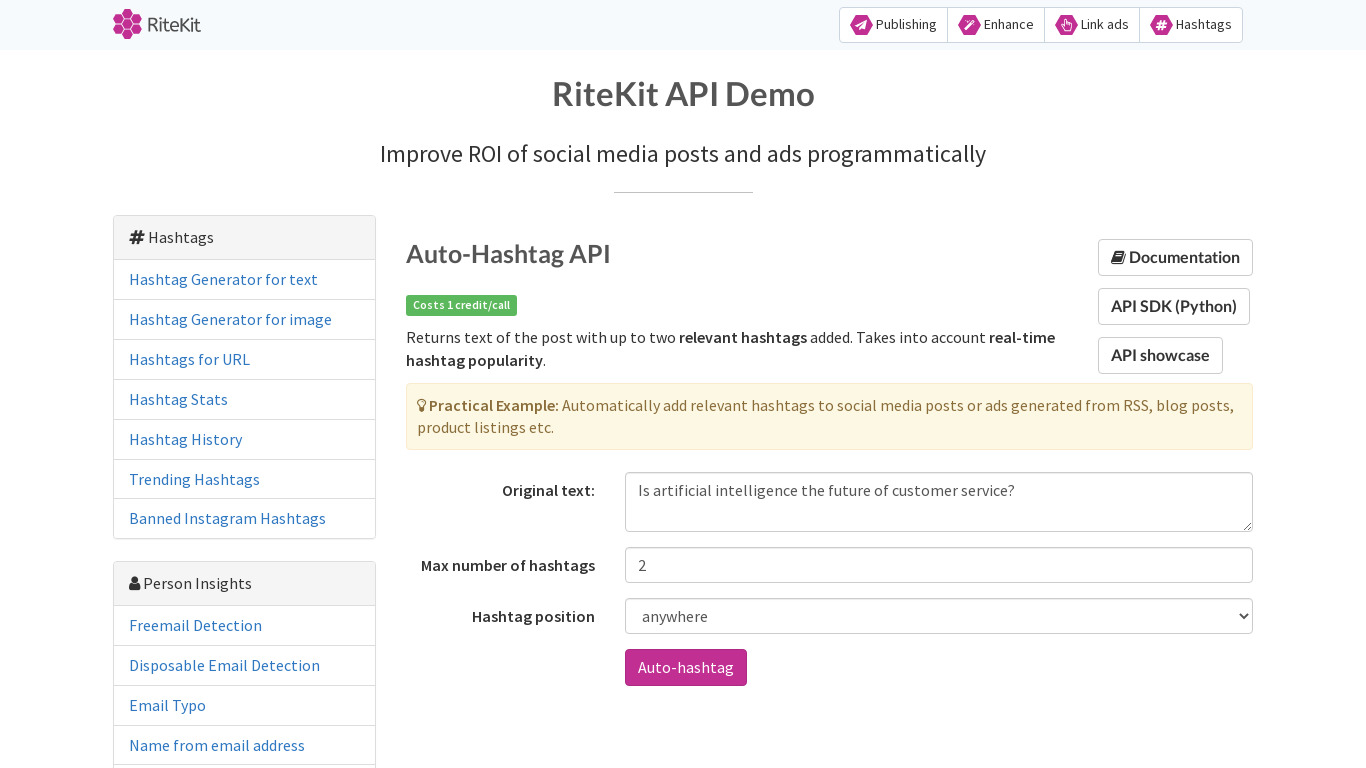Image resolution: width=1366 pixels, height=768 pixels.
Task: Click the 'Person Insights' panel header text
Action: click(197, 583)
